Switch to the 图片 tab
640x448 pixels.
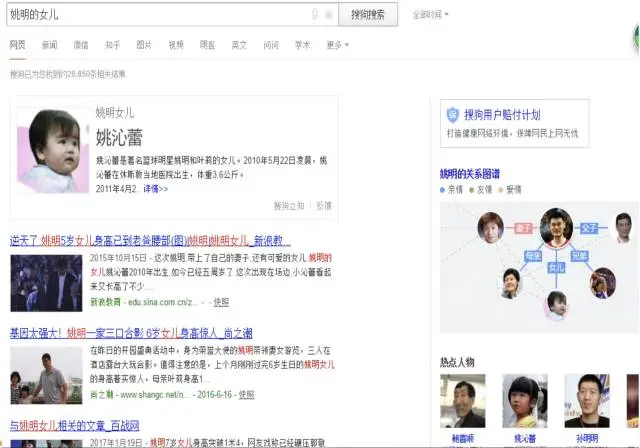click(144, 45)
